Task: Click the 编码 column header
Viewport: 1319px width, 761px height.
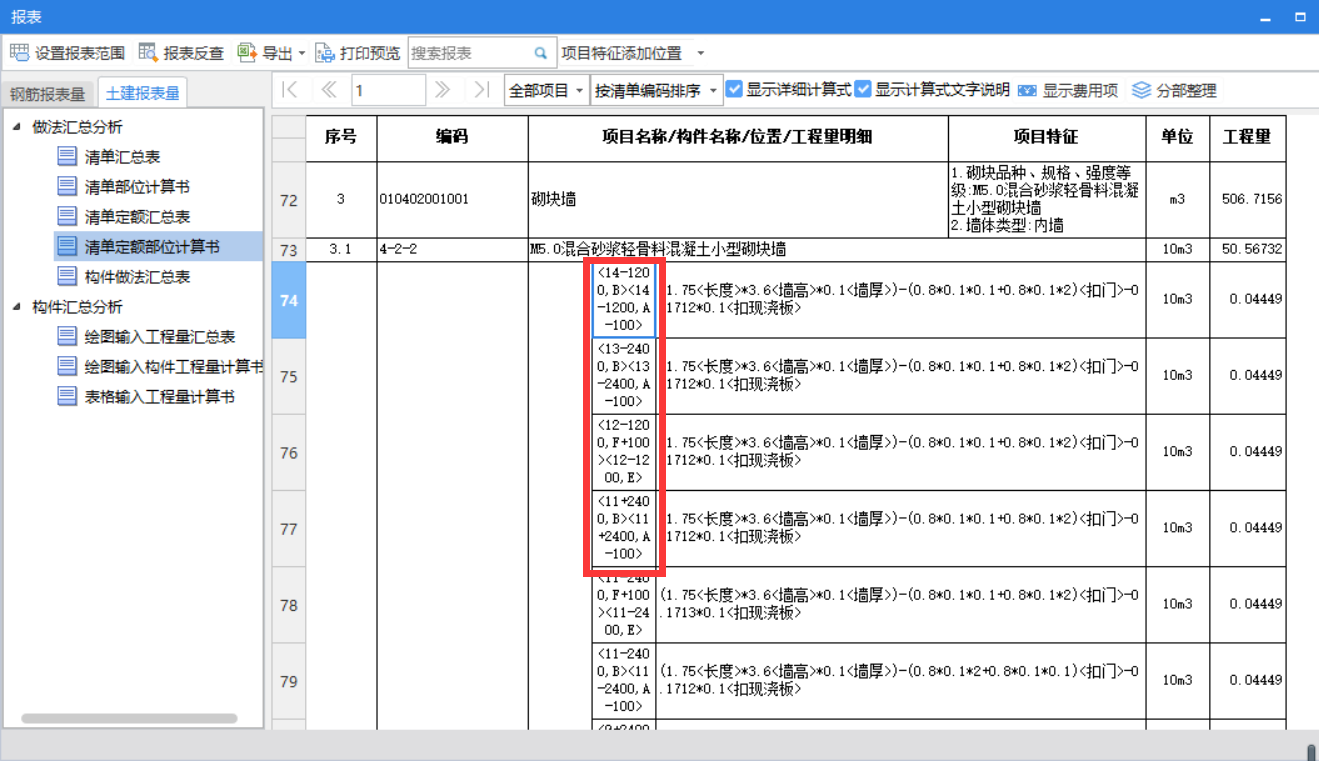Action: click(x=452, y=138)
